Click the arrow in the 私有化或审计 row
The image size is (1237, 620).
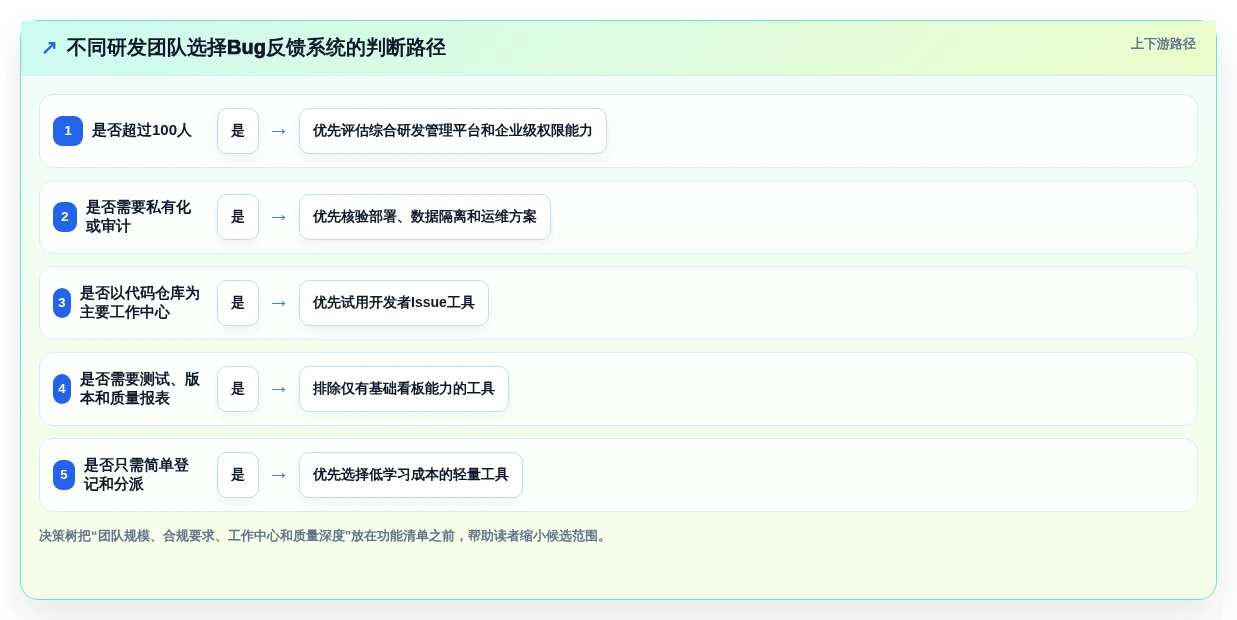pyautogui.click(x=279, y=217)
